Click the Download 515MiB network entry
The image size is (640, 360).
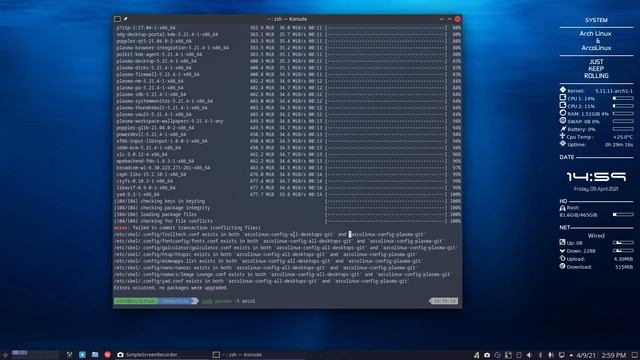(x=596, y=267)
